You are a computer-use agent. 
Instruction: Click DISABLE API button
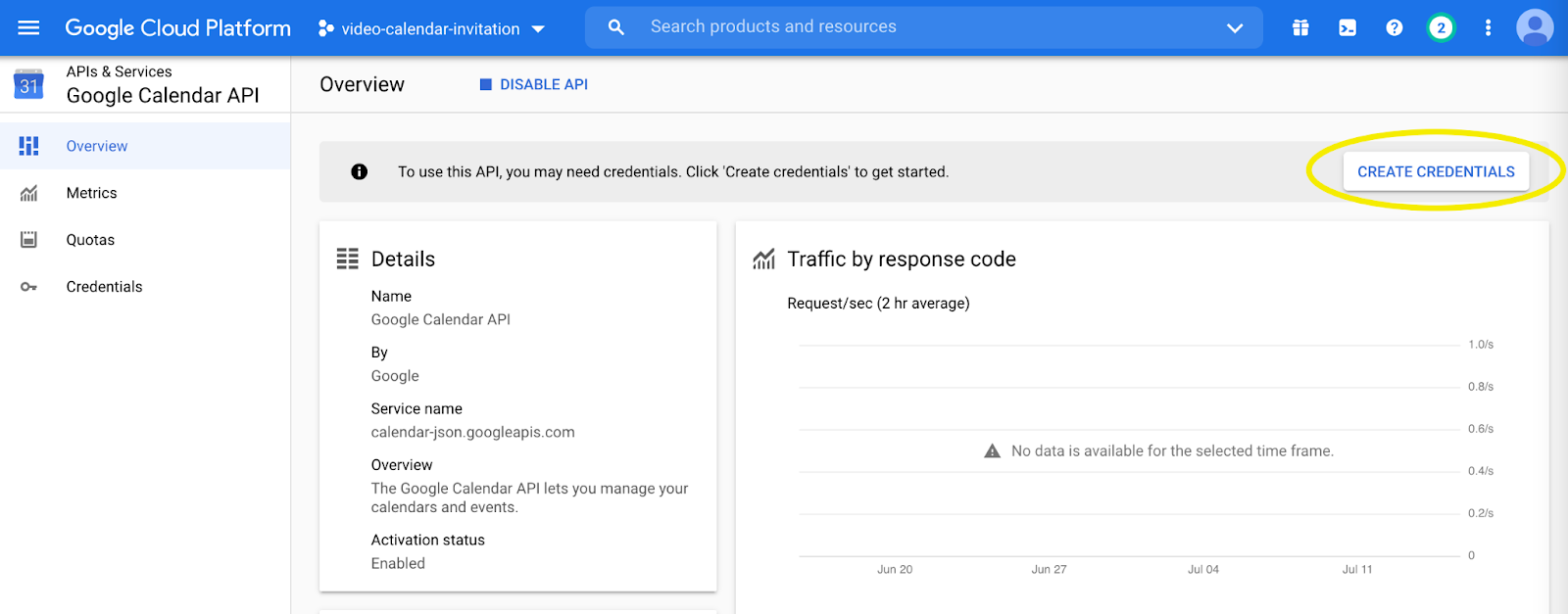[534, 84]
